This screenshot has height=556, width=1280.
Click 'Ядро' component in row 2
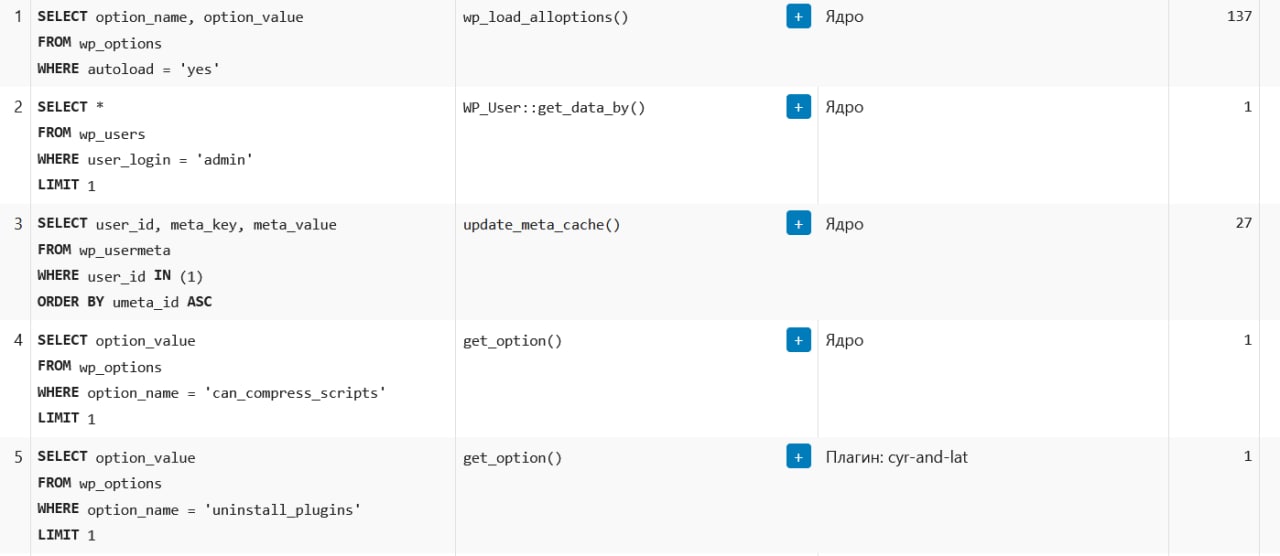tap(844, 107)
